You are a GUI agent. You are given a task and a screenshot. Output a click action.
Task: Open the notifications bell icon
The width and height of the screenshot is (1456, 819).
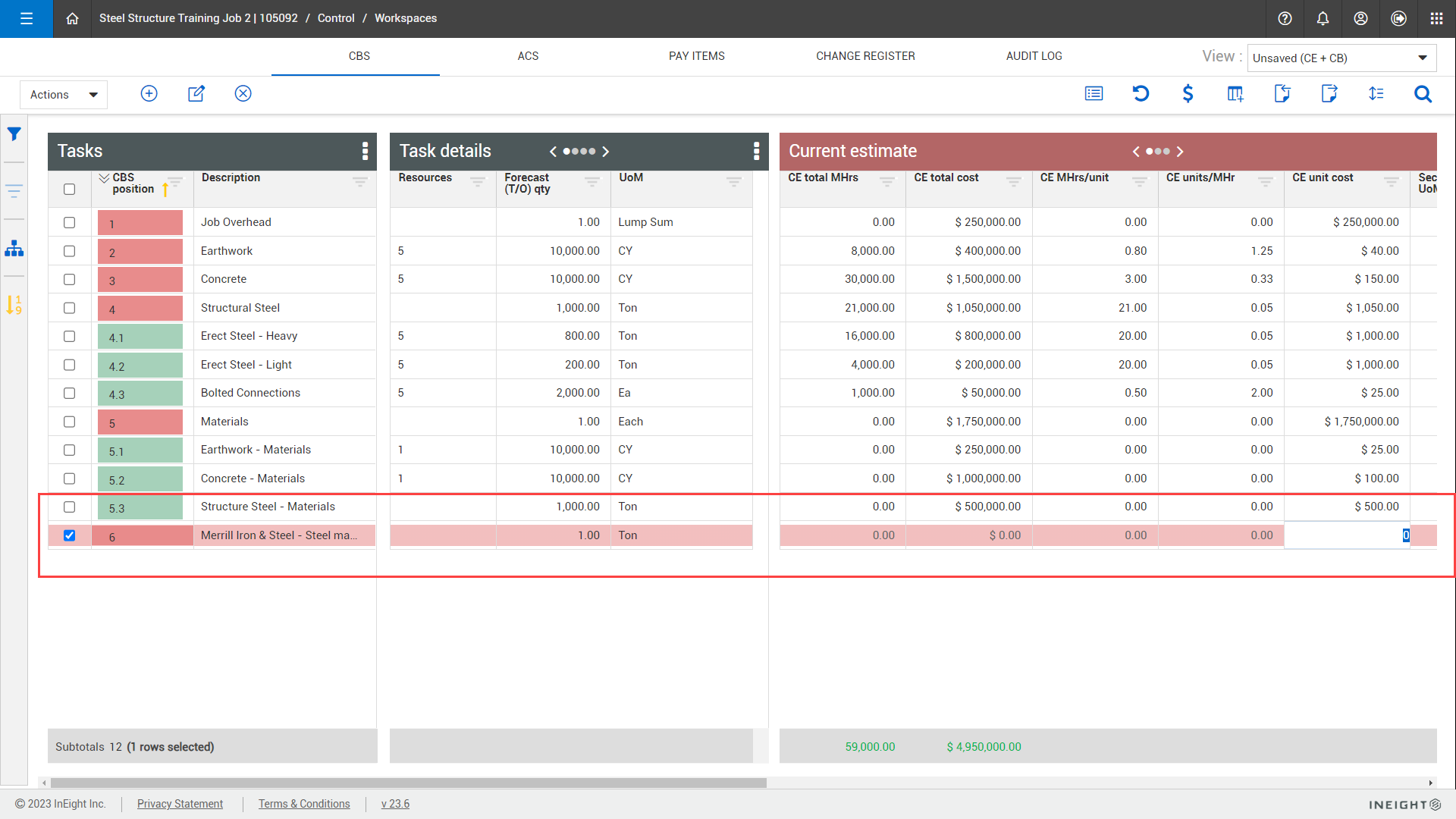tap(1323, 18)
